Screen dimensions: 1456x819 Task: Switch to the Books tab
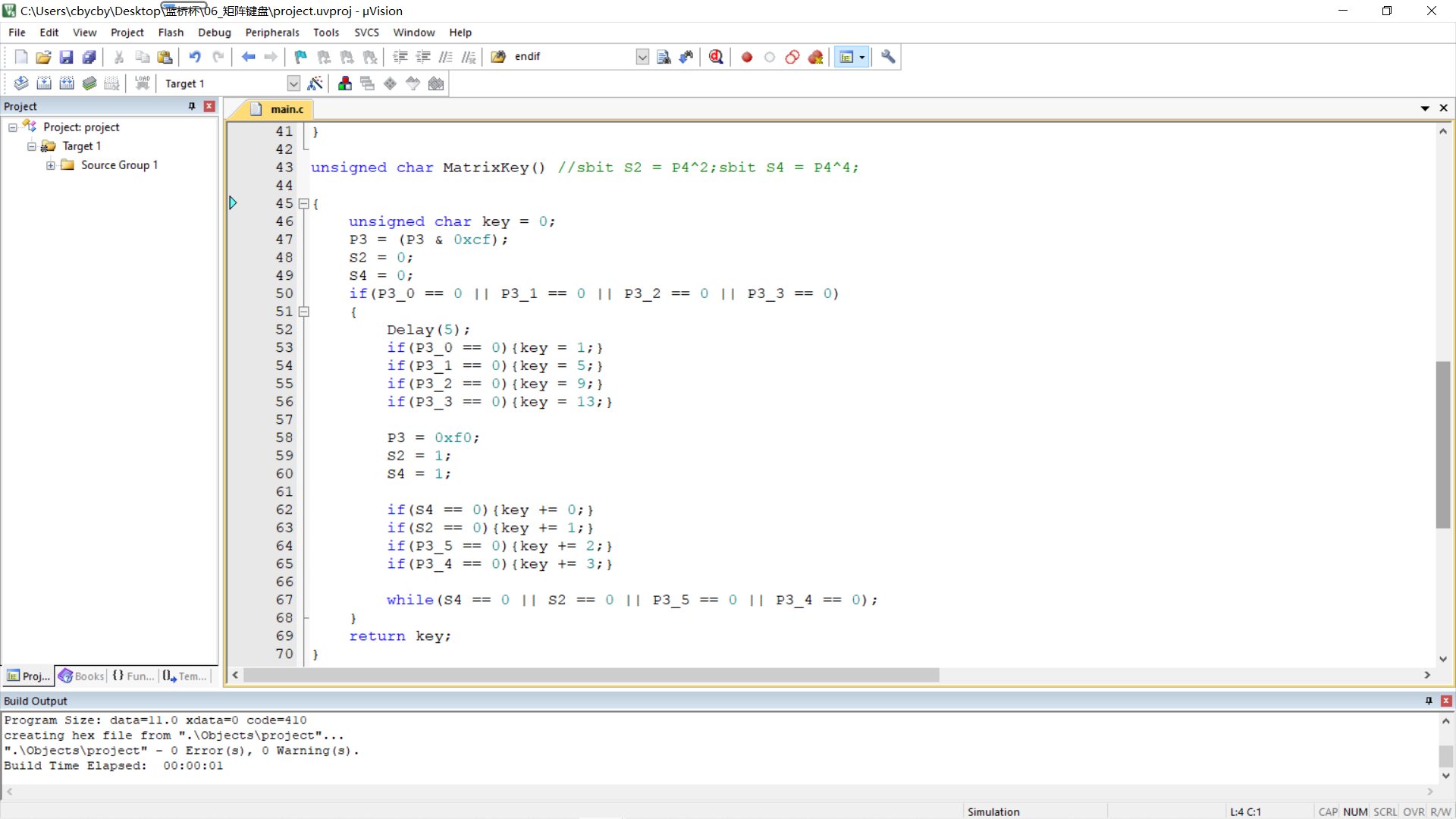(x=81, y=676)
